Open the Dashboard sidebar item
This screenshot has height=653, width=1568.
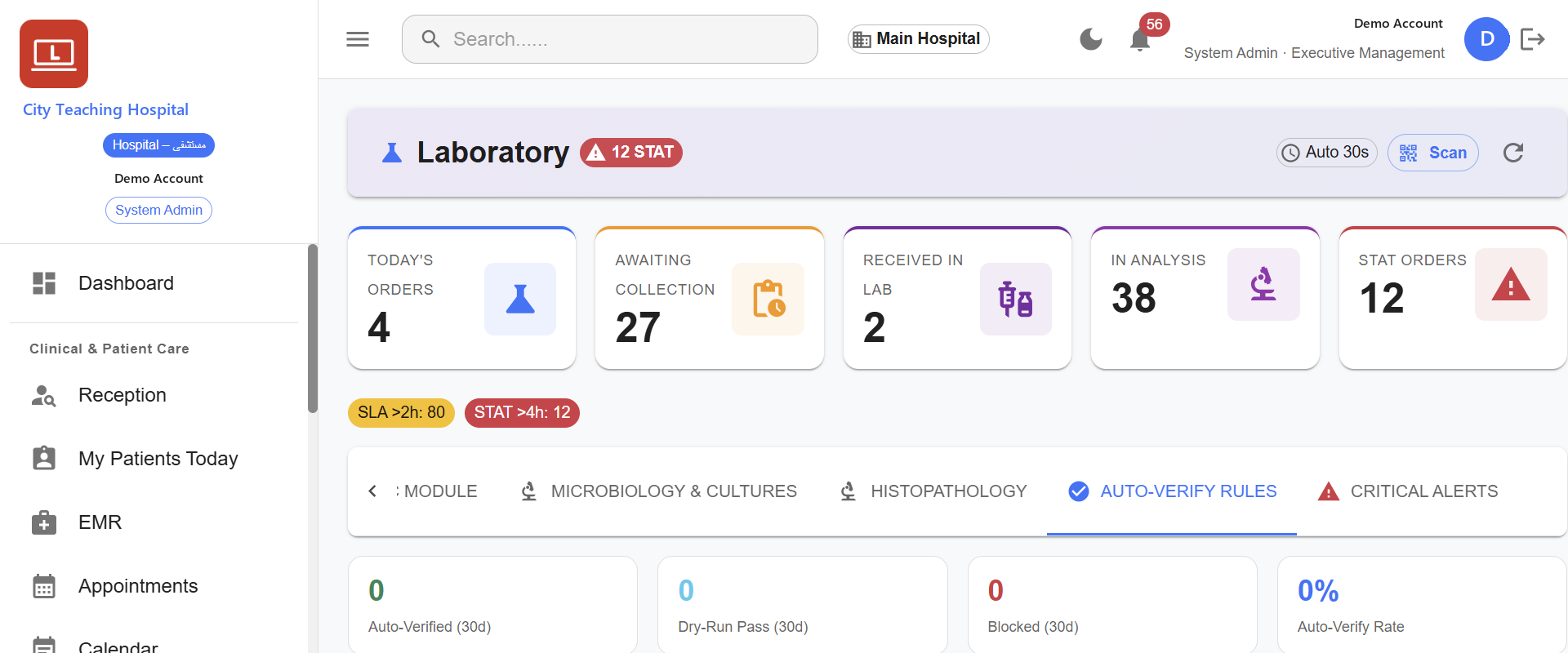click(154, 283)
